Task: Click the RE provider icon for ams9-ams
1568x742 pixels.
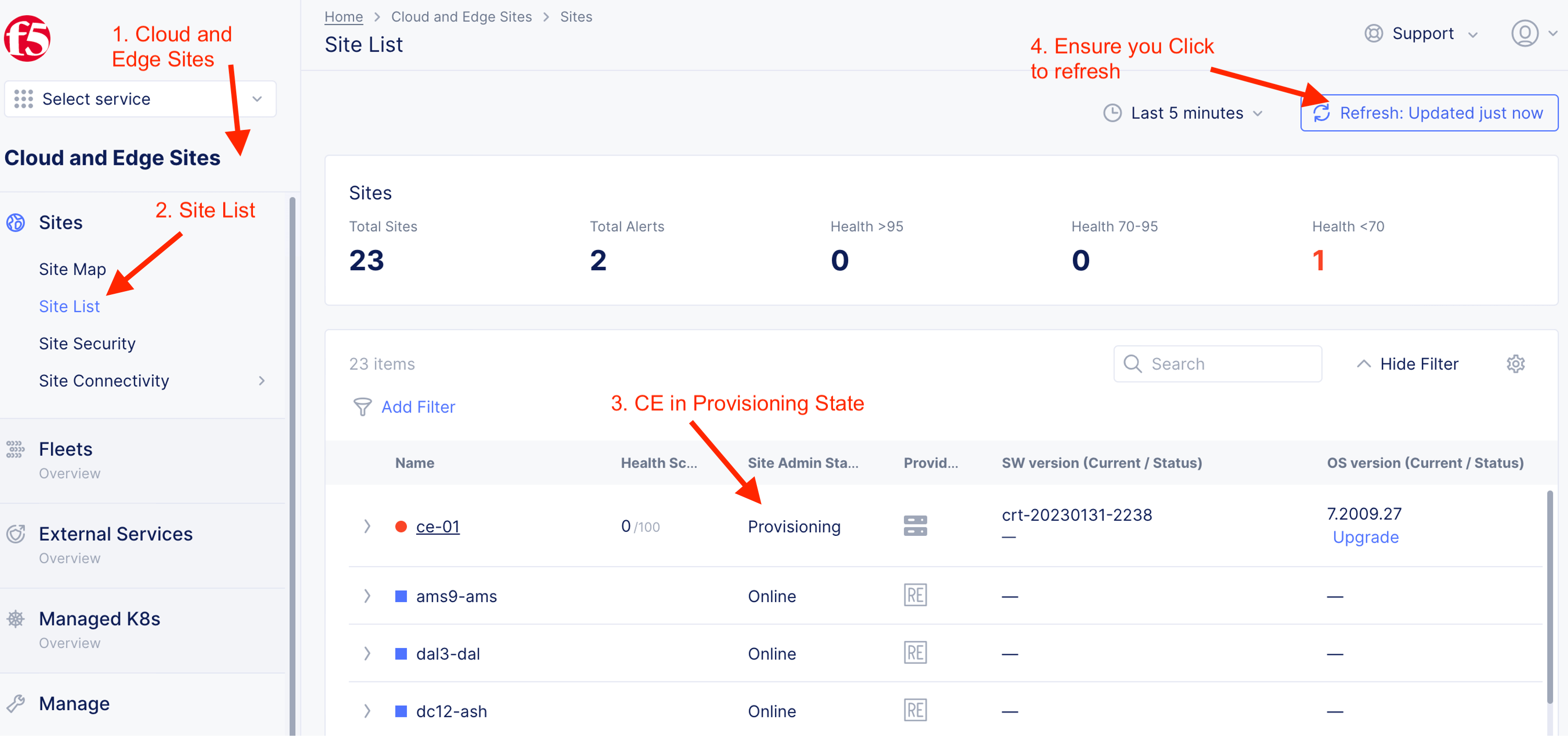Action: pos(915,595)
